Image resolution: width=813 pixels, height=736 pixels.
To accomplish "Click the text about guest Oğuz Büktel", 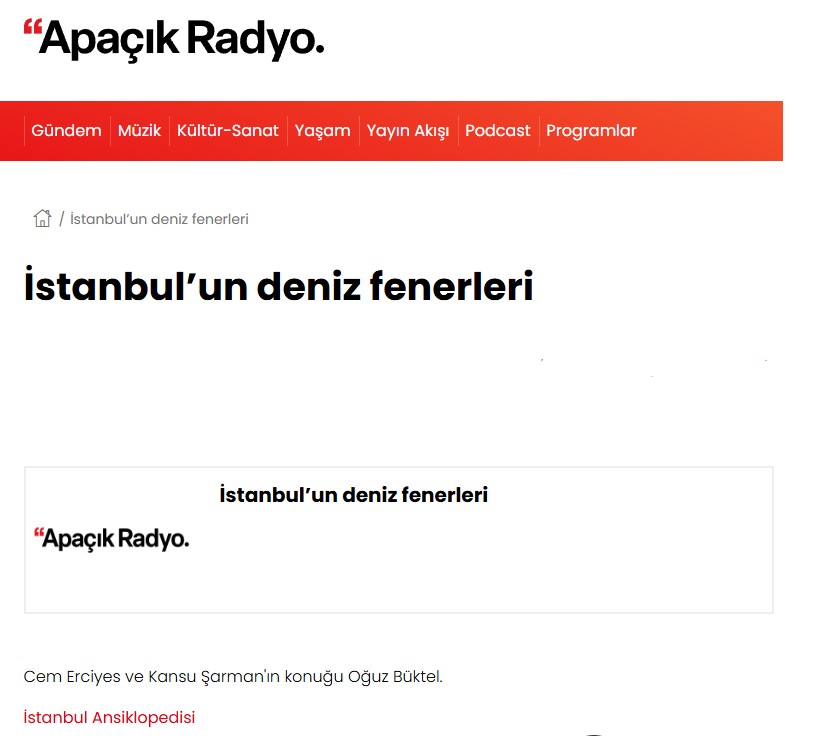I will coord(233,676).
